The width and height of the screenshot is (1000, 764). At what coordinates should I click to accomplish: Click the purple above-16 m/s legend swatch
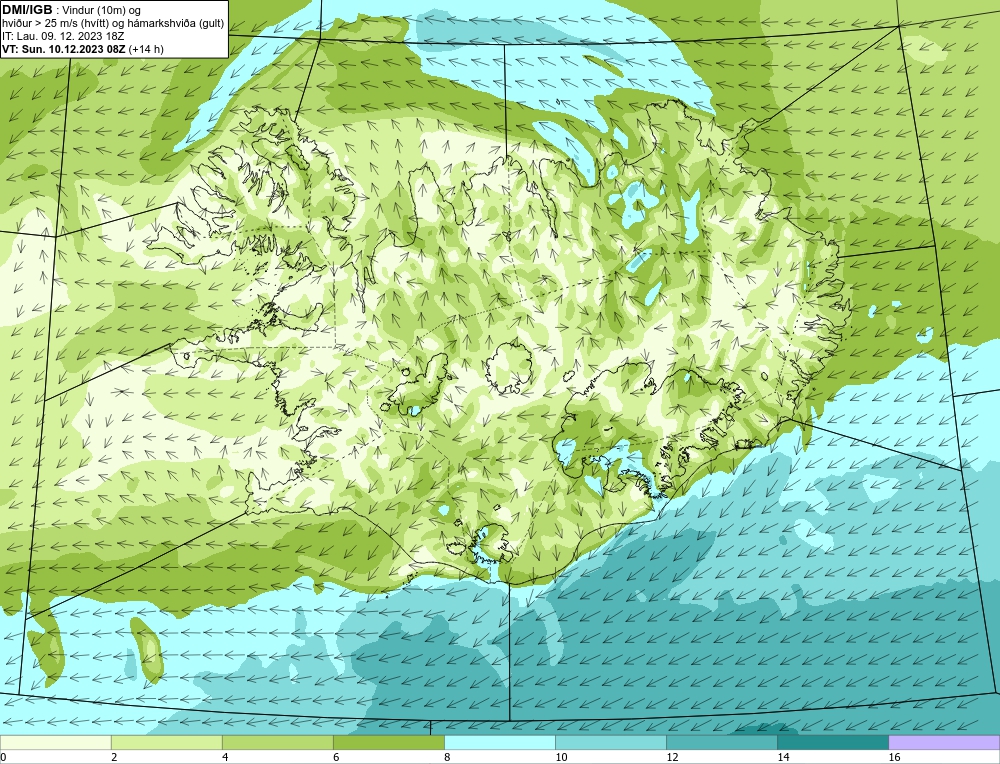(944, 742)
